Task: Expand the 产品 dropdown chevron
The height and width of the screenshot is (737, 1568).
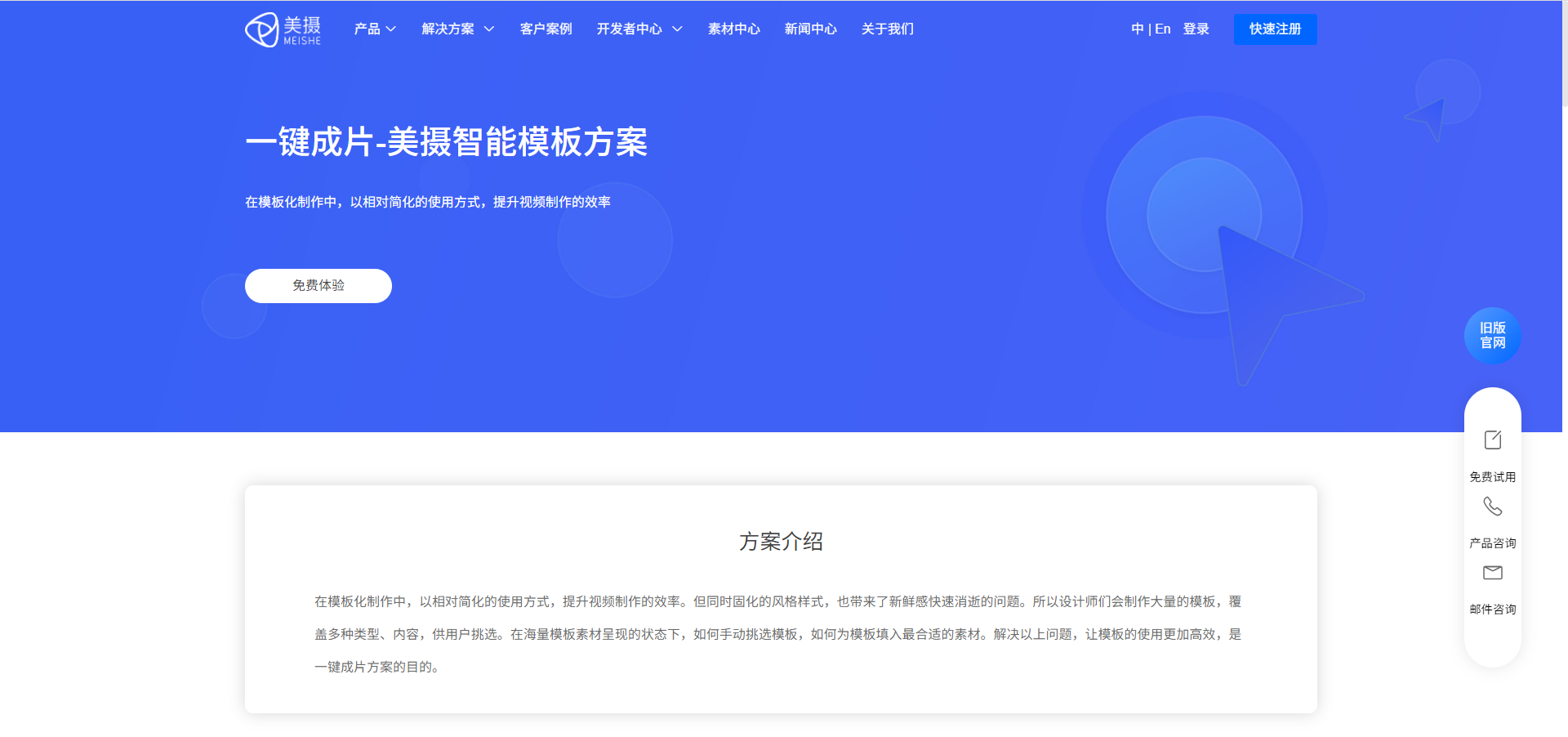Action: click(x=391, y=29)
